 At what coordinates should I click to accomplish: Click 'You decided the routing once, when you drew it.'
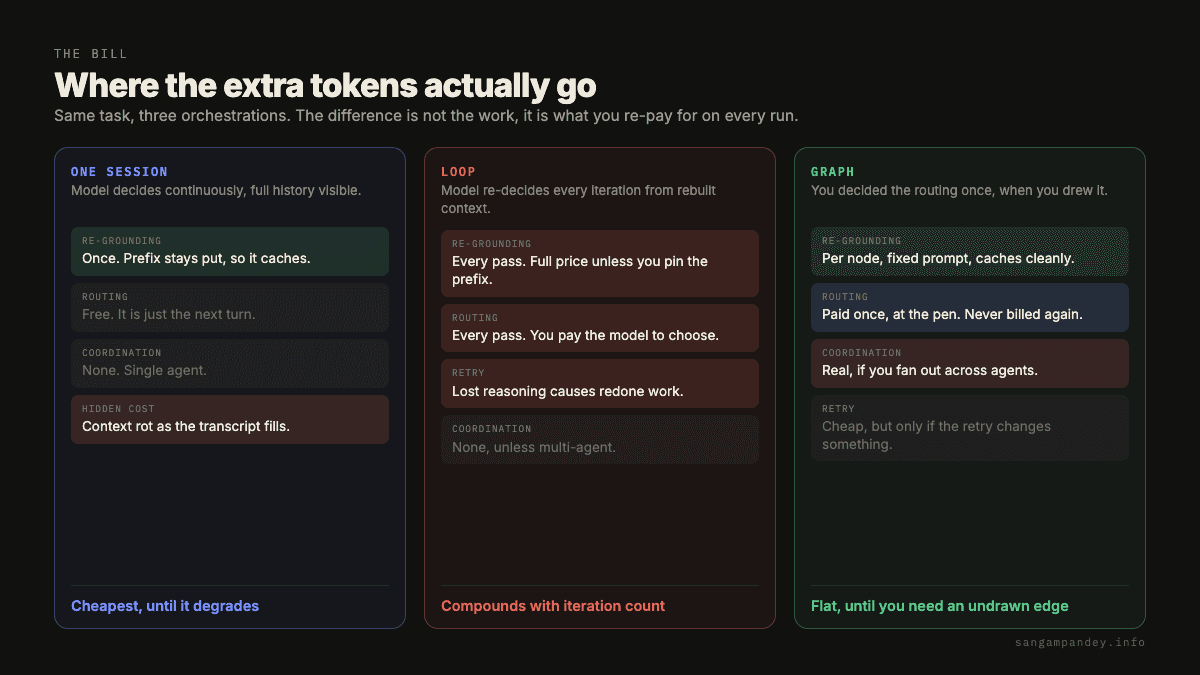(x=959, y=190)
